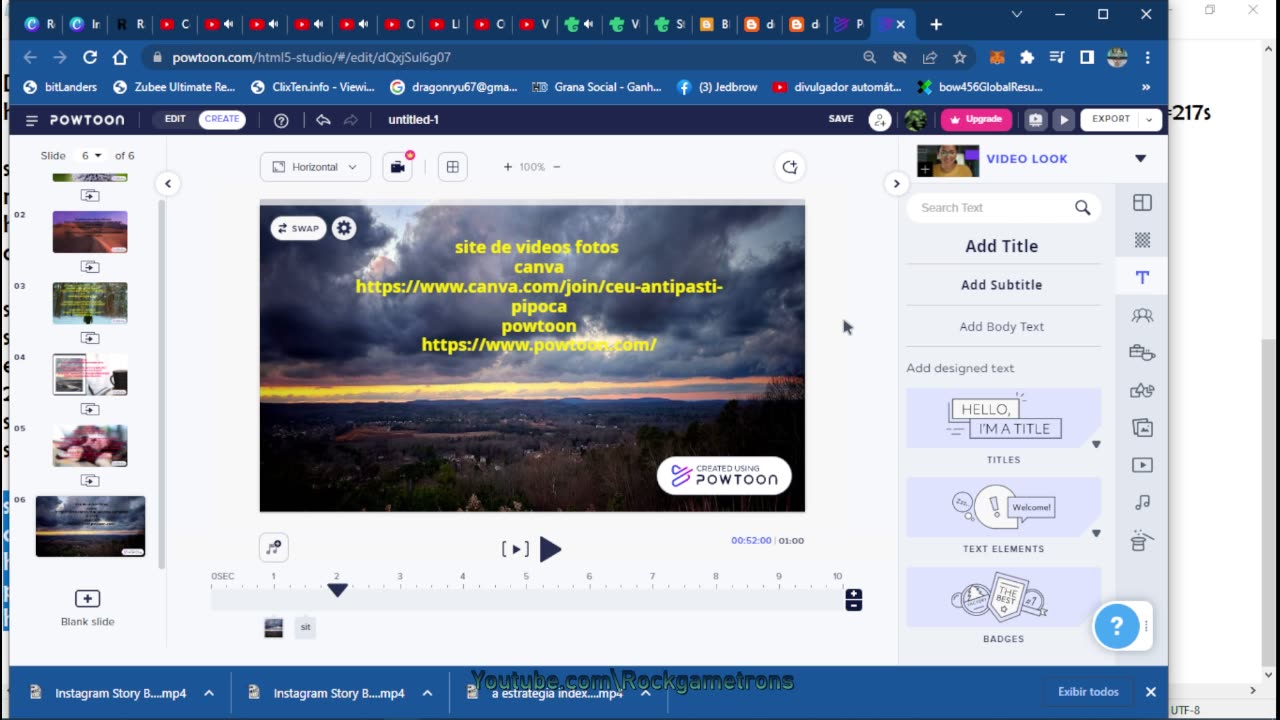Switch to EDIT mode
This screenshot has height=720, width=1280.
(x=175, y=119)
